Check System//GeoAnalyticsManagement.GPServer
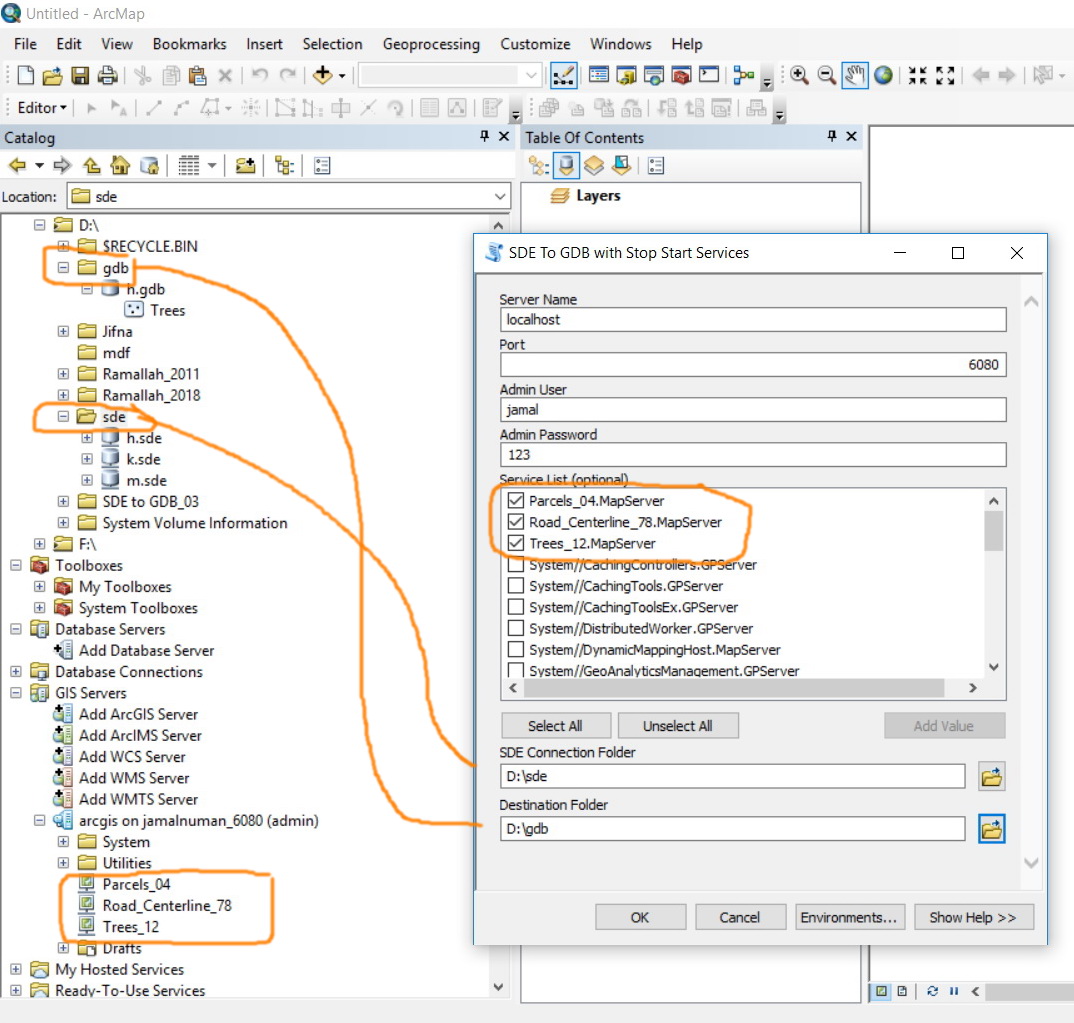The width and height of the screenshot is (1074, 1023). (x=516, y=670)
